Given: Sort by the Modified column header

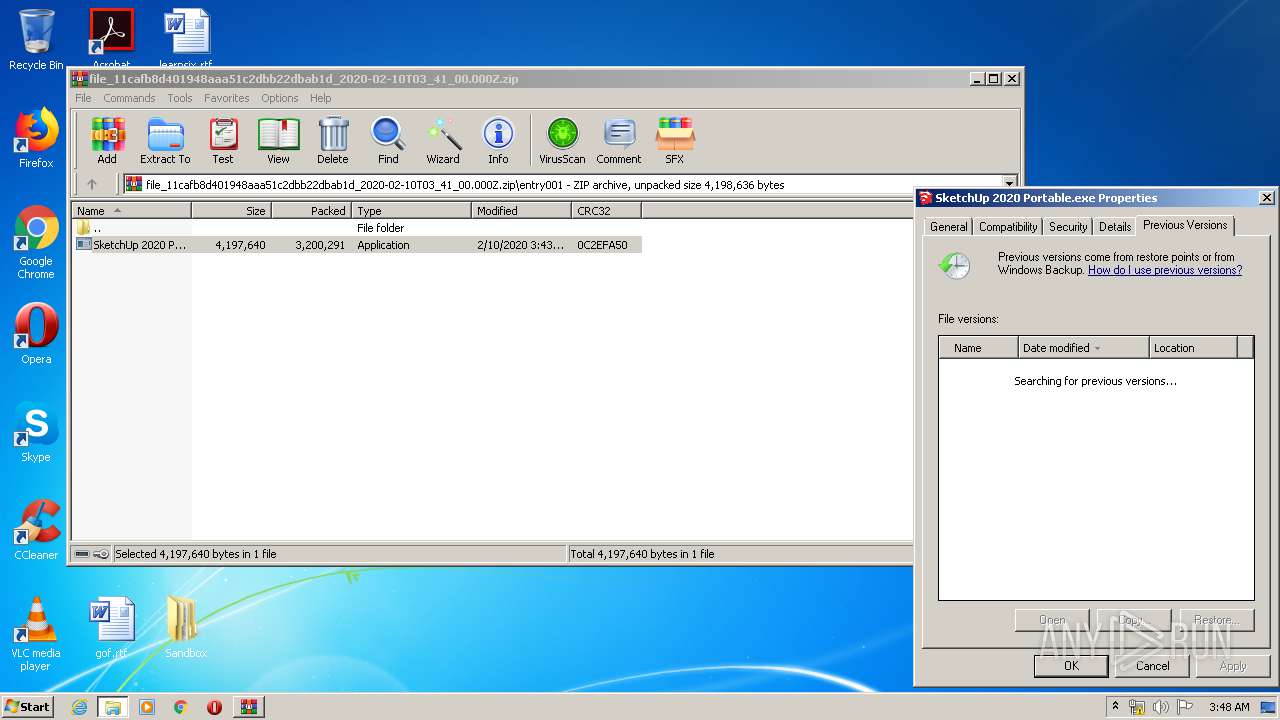Looking at the screenshot, I should pyautogui.click(x=521, y=211).
